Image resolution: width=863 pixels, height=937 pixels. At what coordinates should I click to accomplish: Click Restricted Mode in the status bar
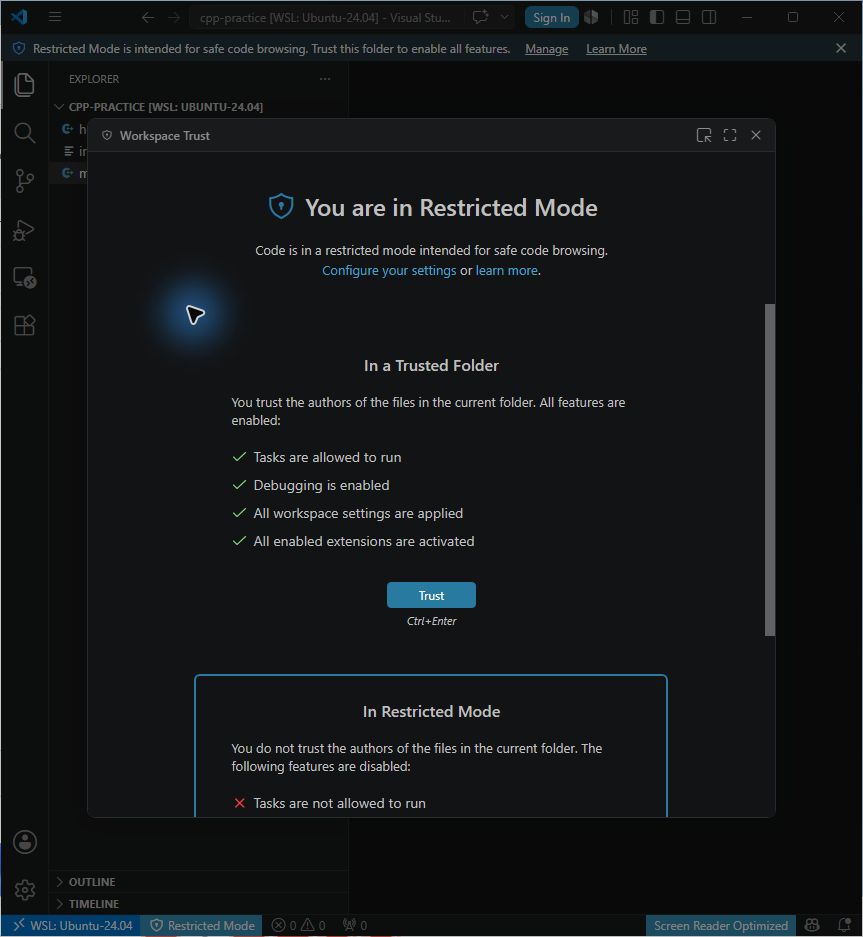[x=202, y=925]
